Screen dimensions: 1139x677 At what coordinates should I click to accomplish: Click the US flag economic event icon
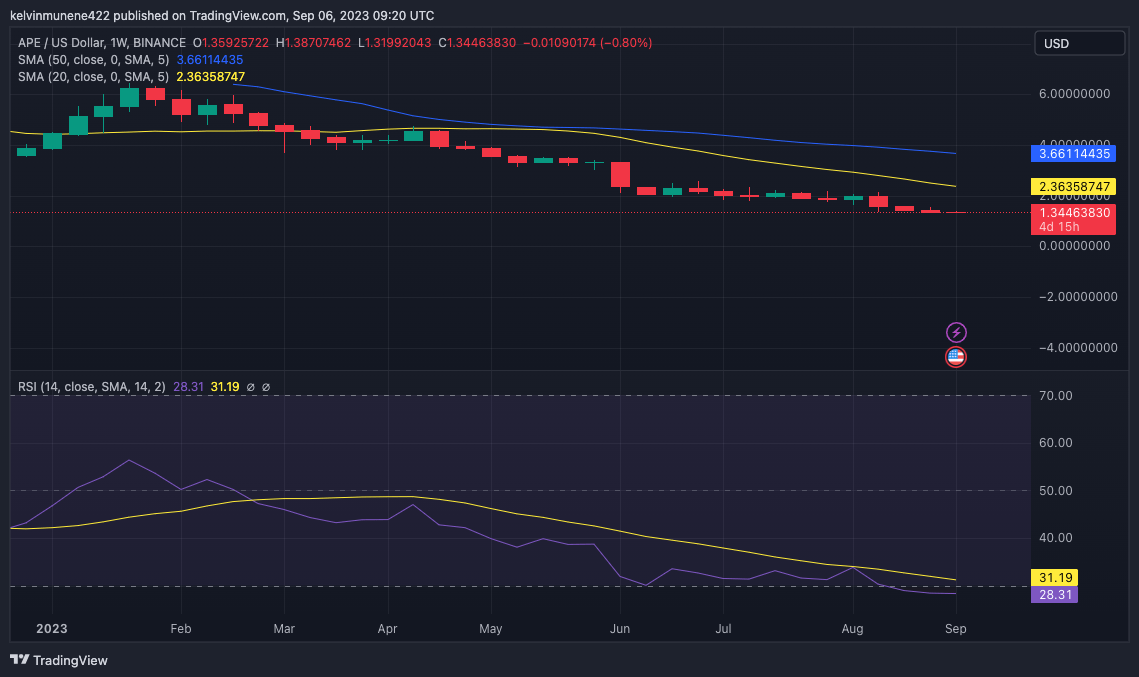point(956,357)
